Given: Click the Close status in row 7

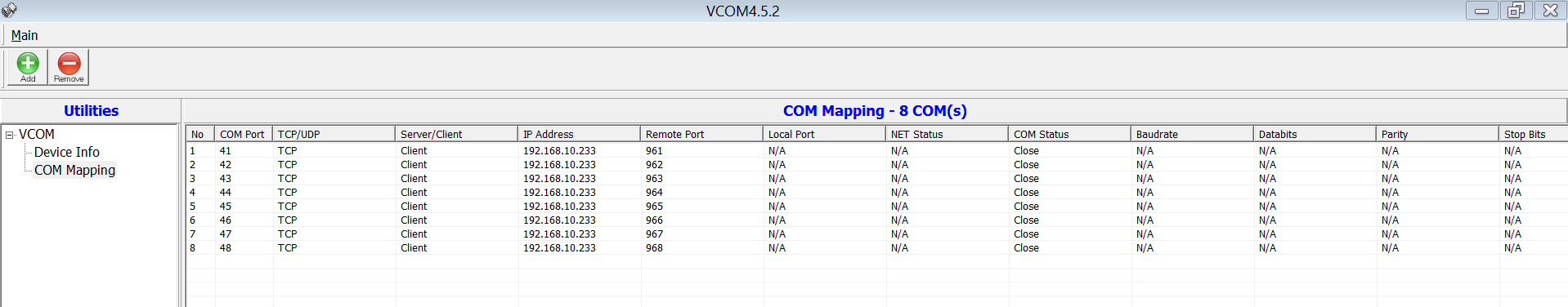Looking at the screenshot, I should pos(1026,234).
